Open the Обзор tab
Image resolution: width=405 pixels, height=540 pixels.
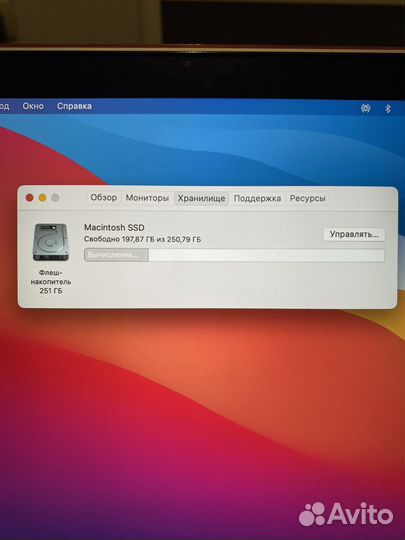click(103, 198)
